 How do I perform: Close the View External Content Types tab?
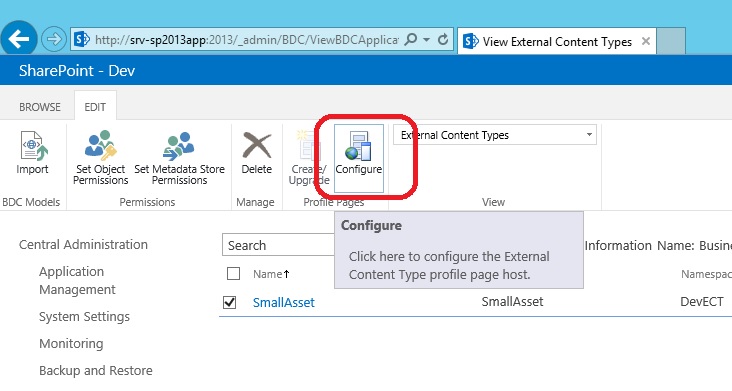(x=646, y=41)
